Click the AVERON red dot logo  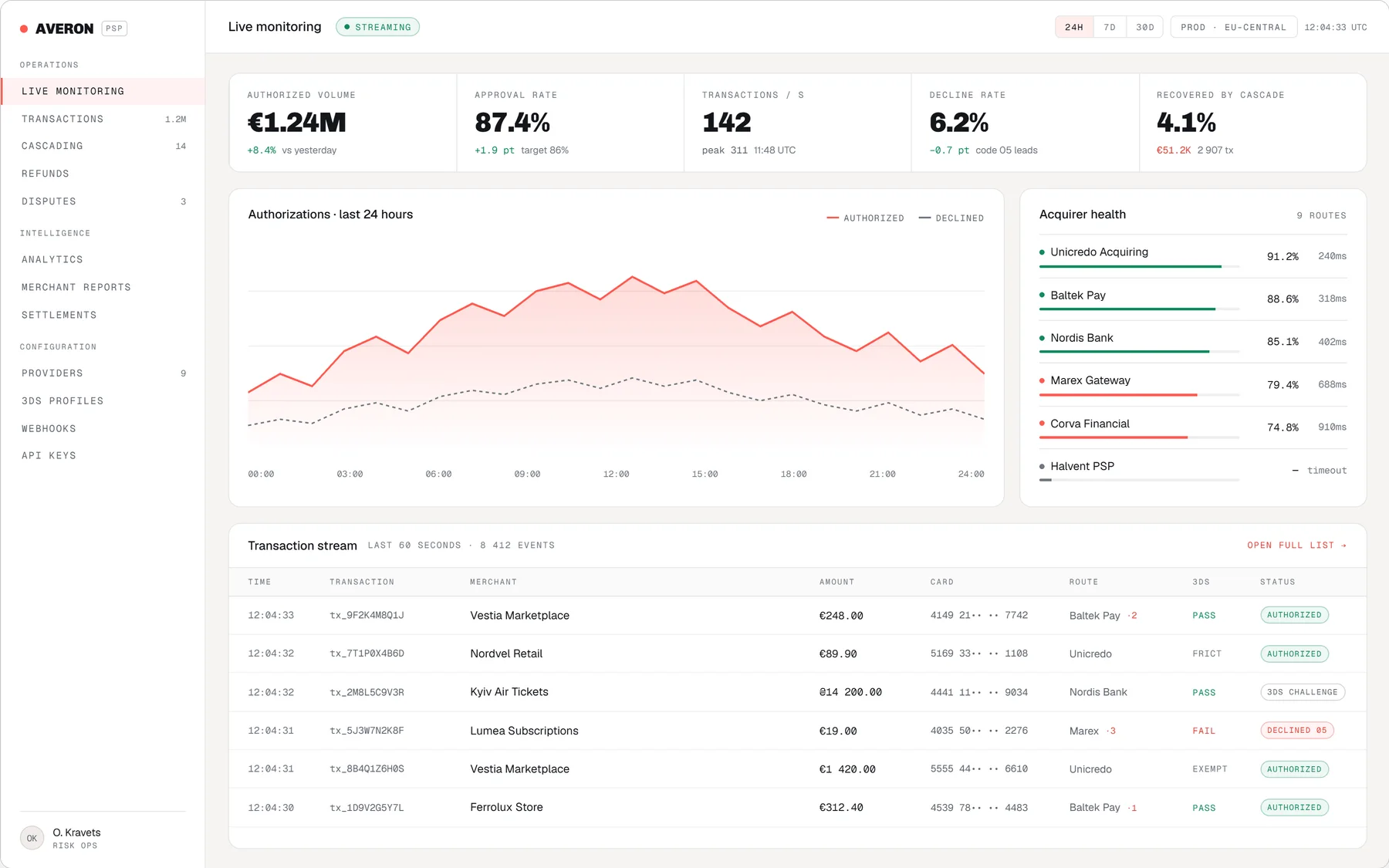coord(24,29)
